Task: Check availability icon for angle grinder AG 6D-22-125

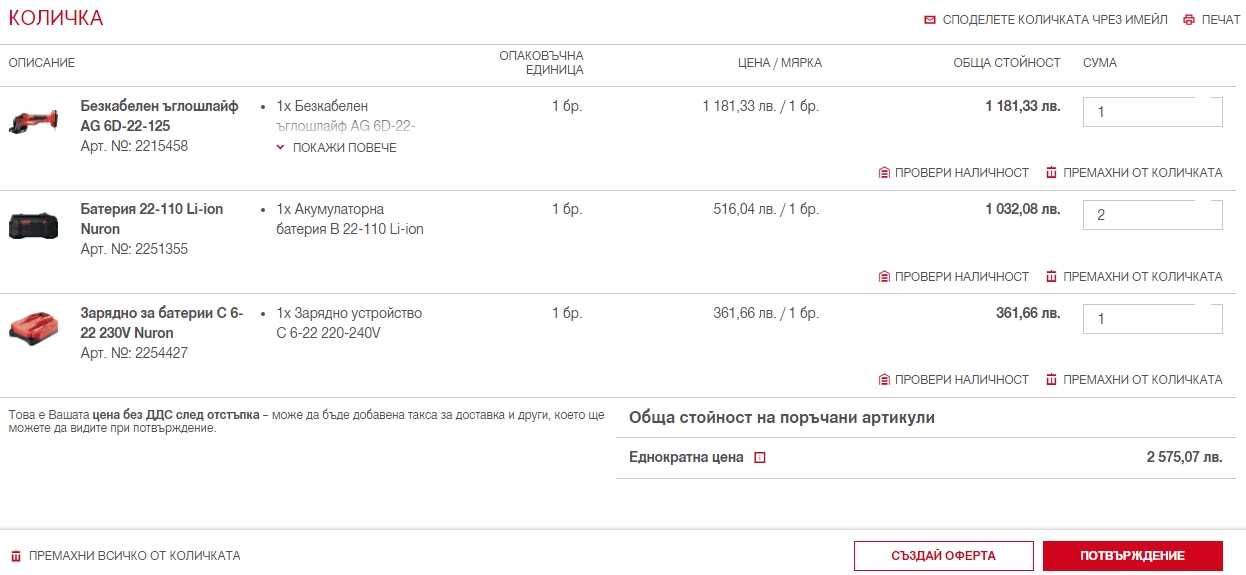Action: coord(884,173)
